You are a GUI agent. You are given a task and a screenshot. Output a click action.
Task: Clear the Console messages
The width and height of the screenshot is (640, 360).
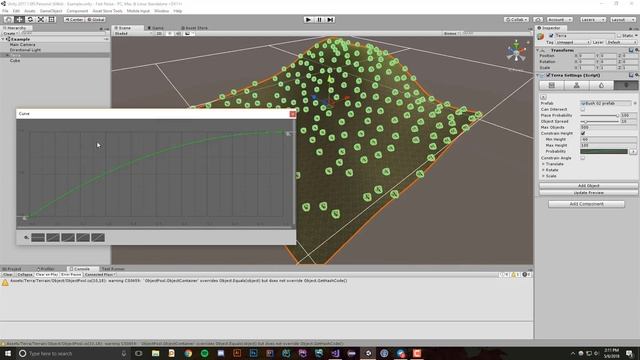[8, 275]
